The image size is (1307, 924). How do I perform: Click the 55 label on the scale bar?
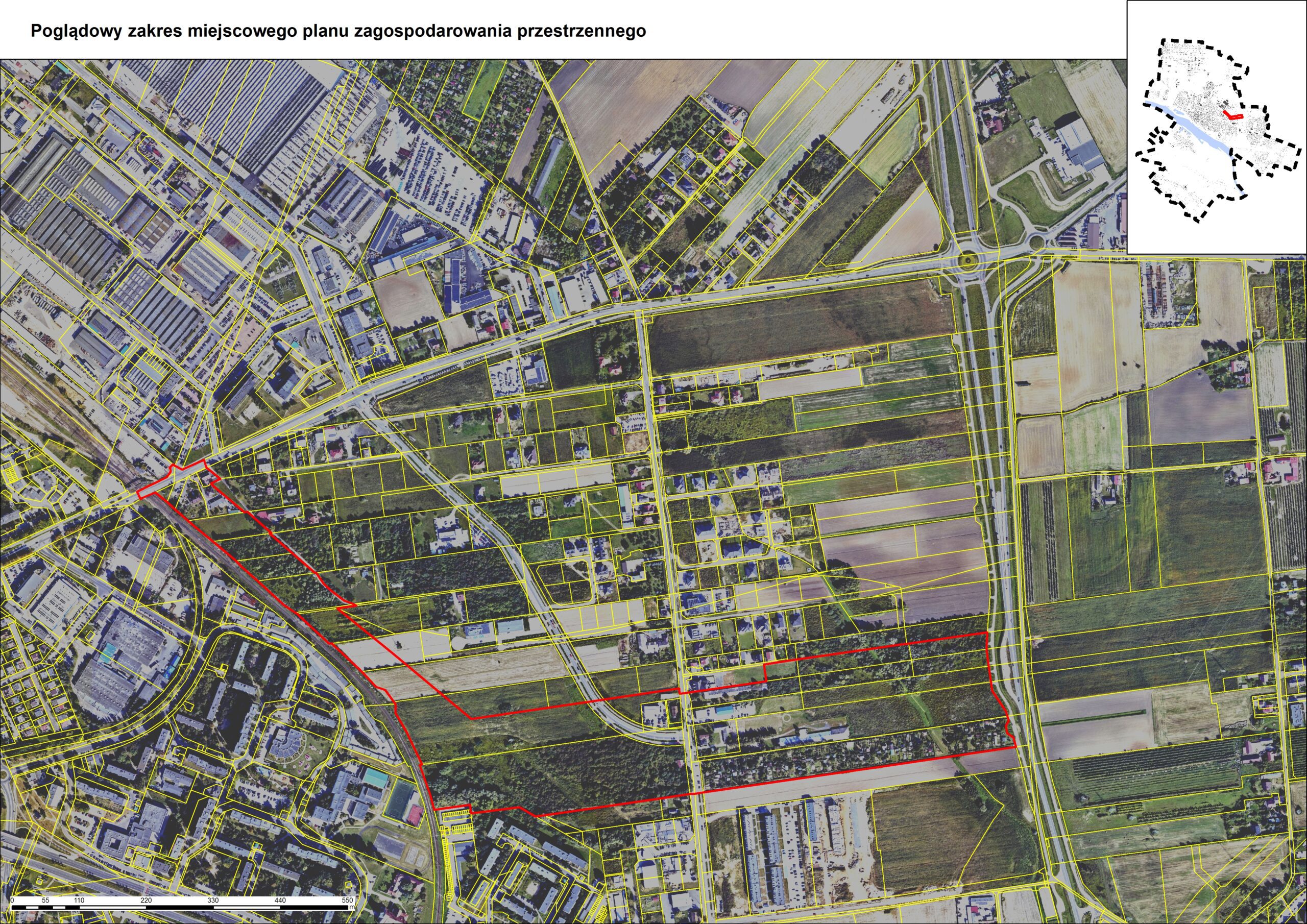coord(46,901)
